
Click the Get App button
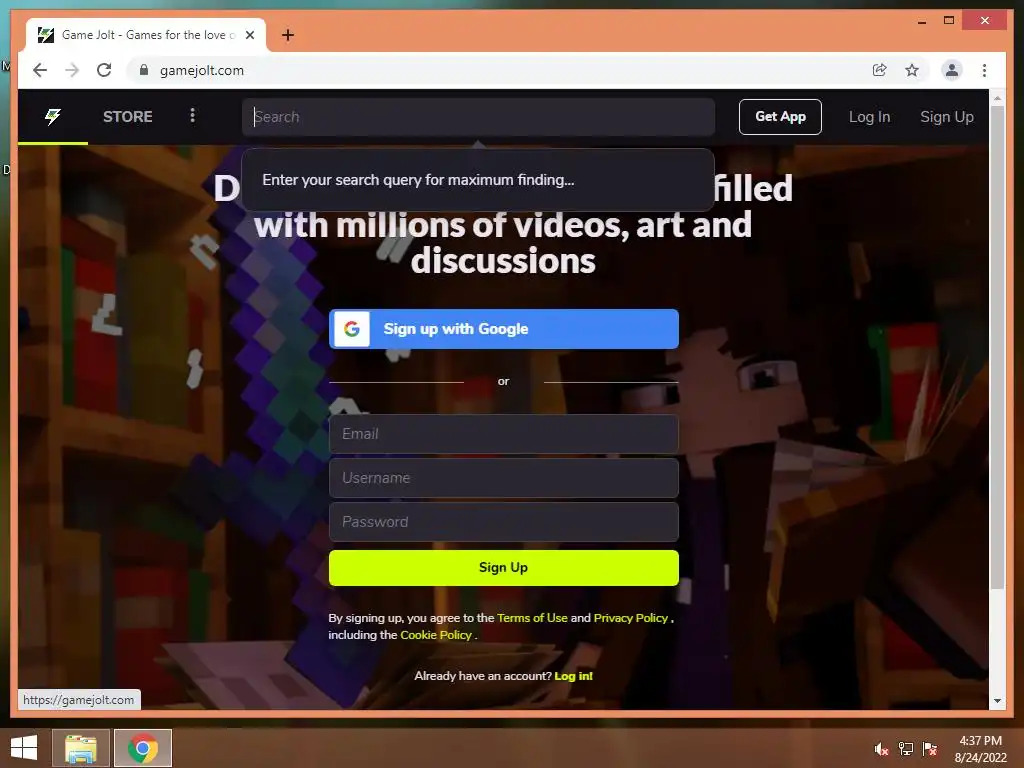(780, 117)
